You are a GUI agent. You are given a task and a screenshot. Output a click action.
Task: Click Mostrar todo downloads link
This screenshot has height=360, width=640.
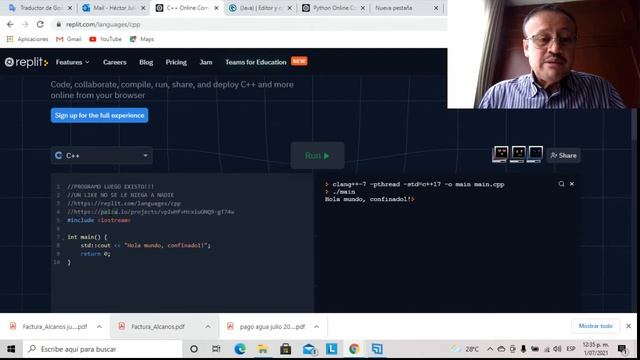pyautogui.click(x=596, y=326)
